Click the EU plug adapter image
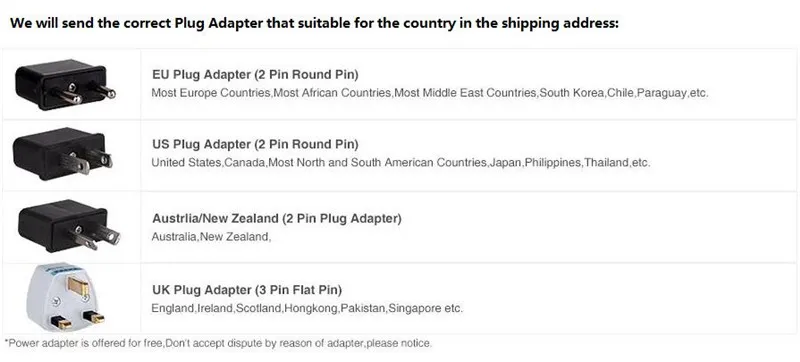Image resolution: width=800 pixels, height=362 pixels. tap(65, 84)
